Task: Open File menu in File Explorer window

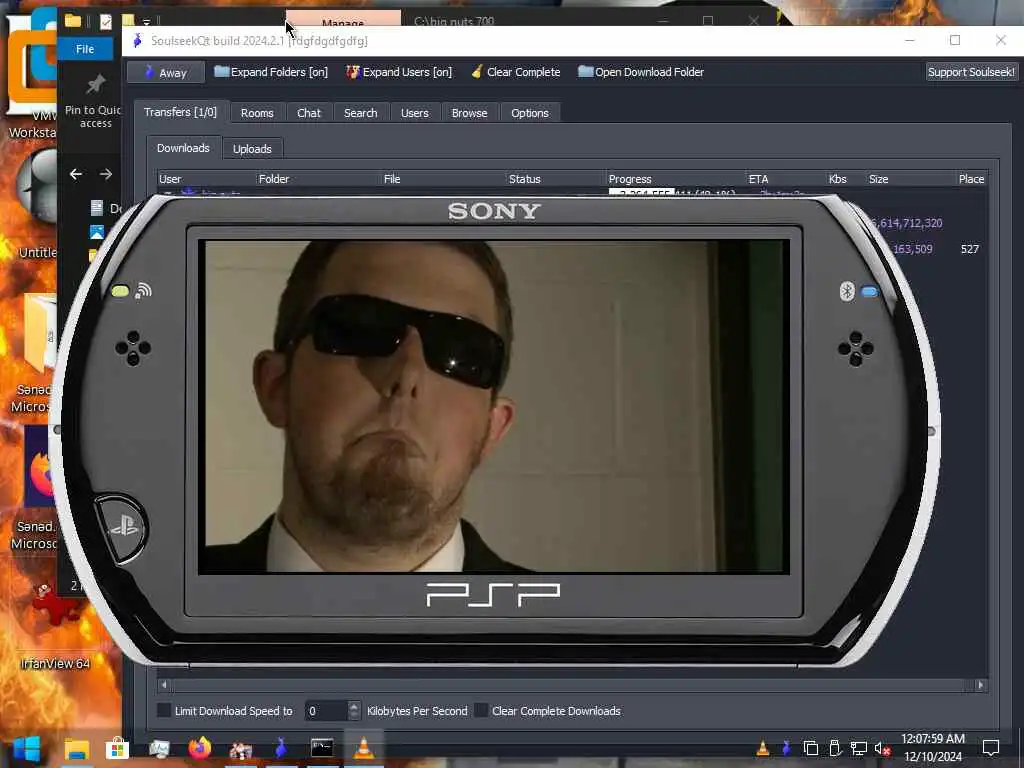Action: tap(85, 49)
